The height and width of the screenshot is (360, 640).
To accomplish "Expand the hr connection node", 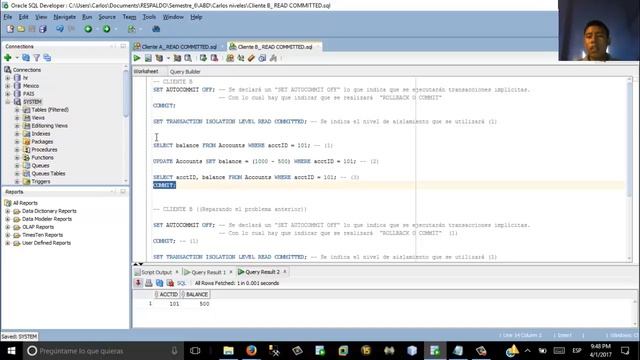I will (8, 78).
